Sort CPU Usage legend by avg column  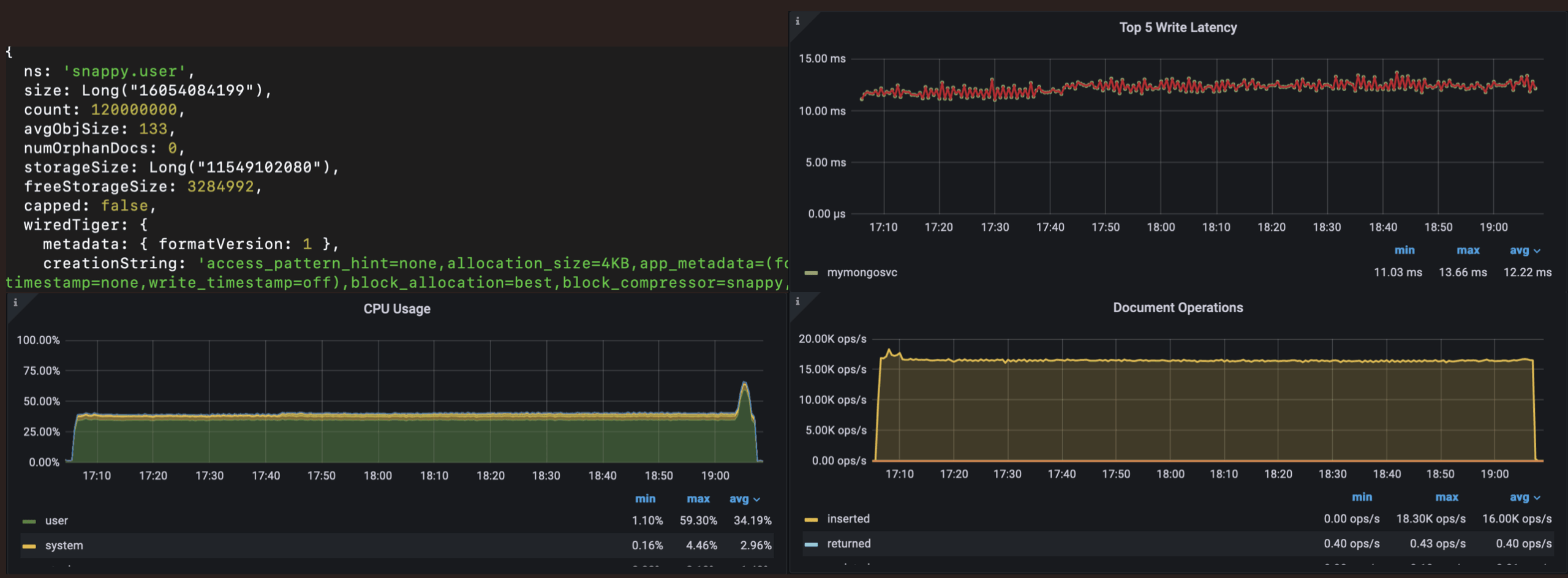pos(739,499)
